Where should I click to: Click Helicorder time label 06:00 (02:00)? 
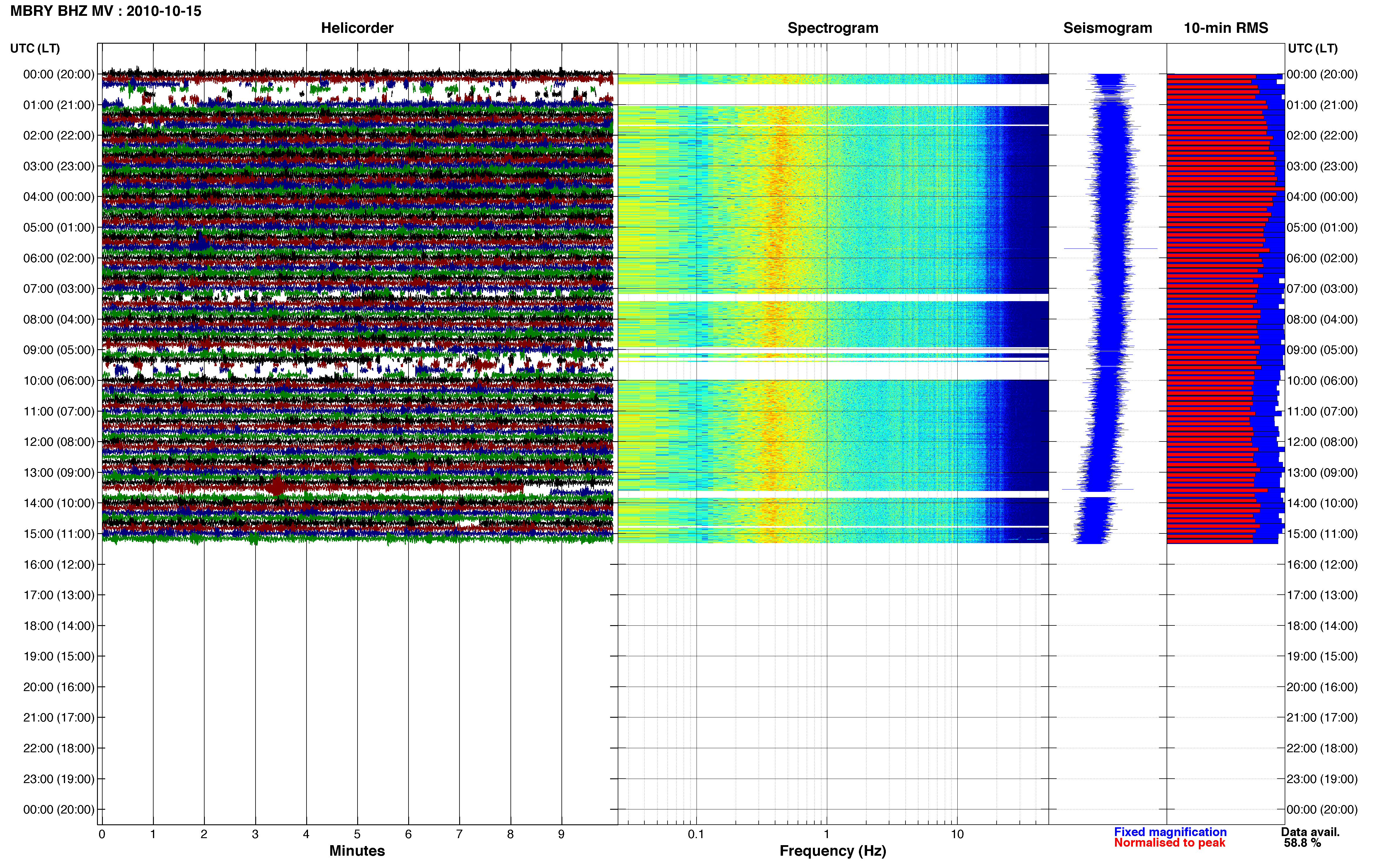[59, 258]
